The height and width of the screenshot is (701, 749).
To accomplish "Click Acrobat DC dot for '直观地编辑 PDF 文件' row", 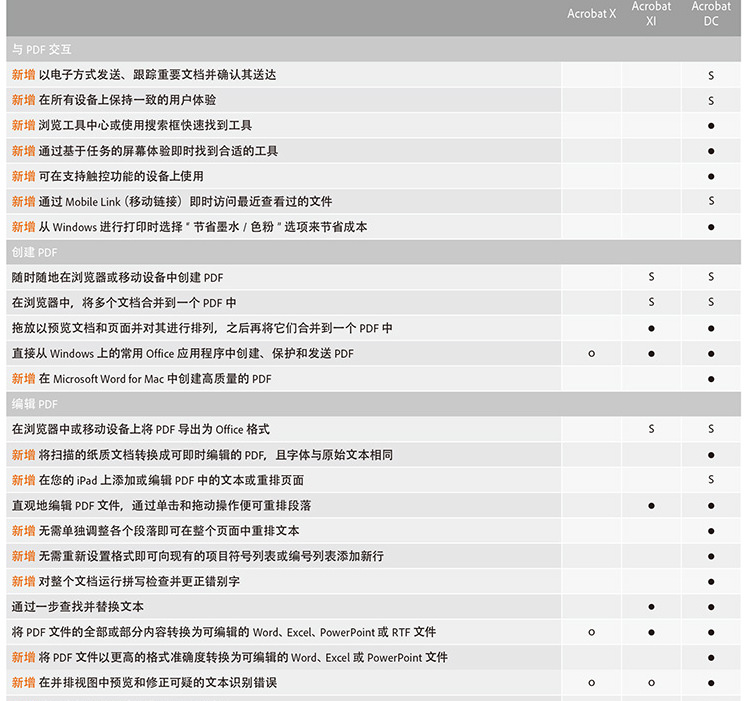I will tap(711, 506).
